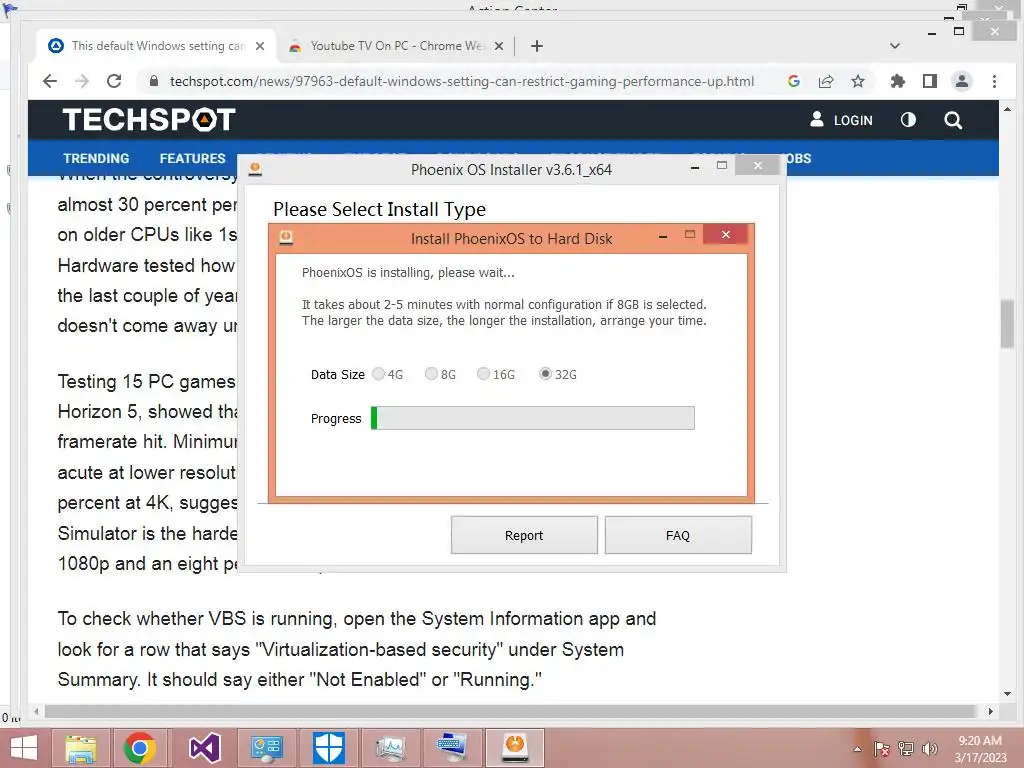Open a new Chrome tab

tap(537, 46)
